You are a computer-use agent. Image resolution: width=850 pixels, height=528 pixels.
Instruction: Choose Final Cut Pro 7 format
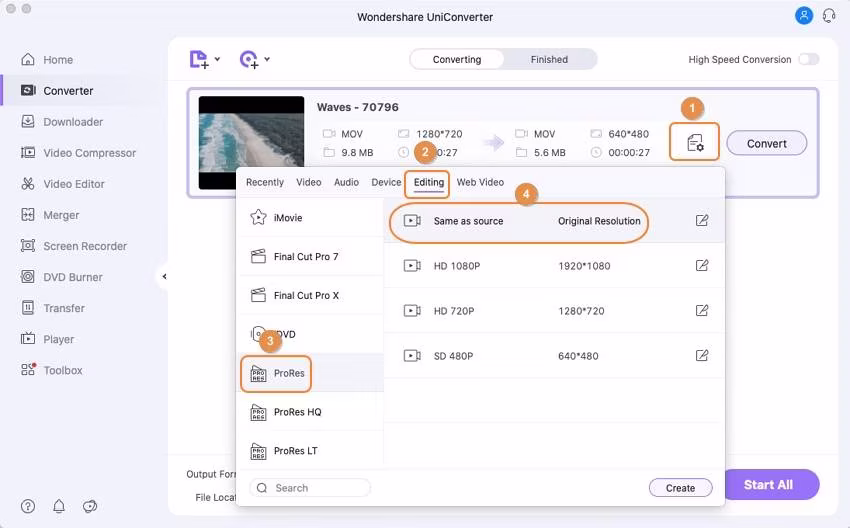pos(311,256)
